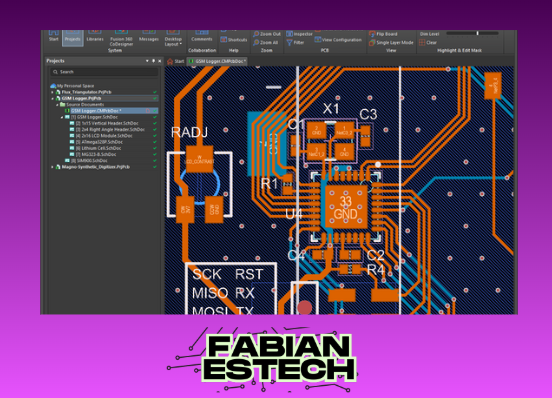Switch to the Start tab

pyautogui.click(x=176, y=61)
